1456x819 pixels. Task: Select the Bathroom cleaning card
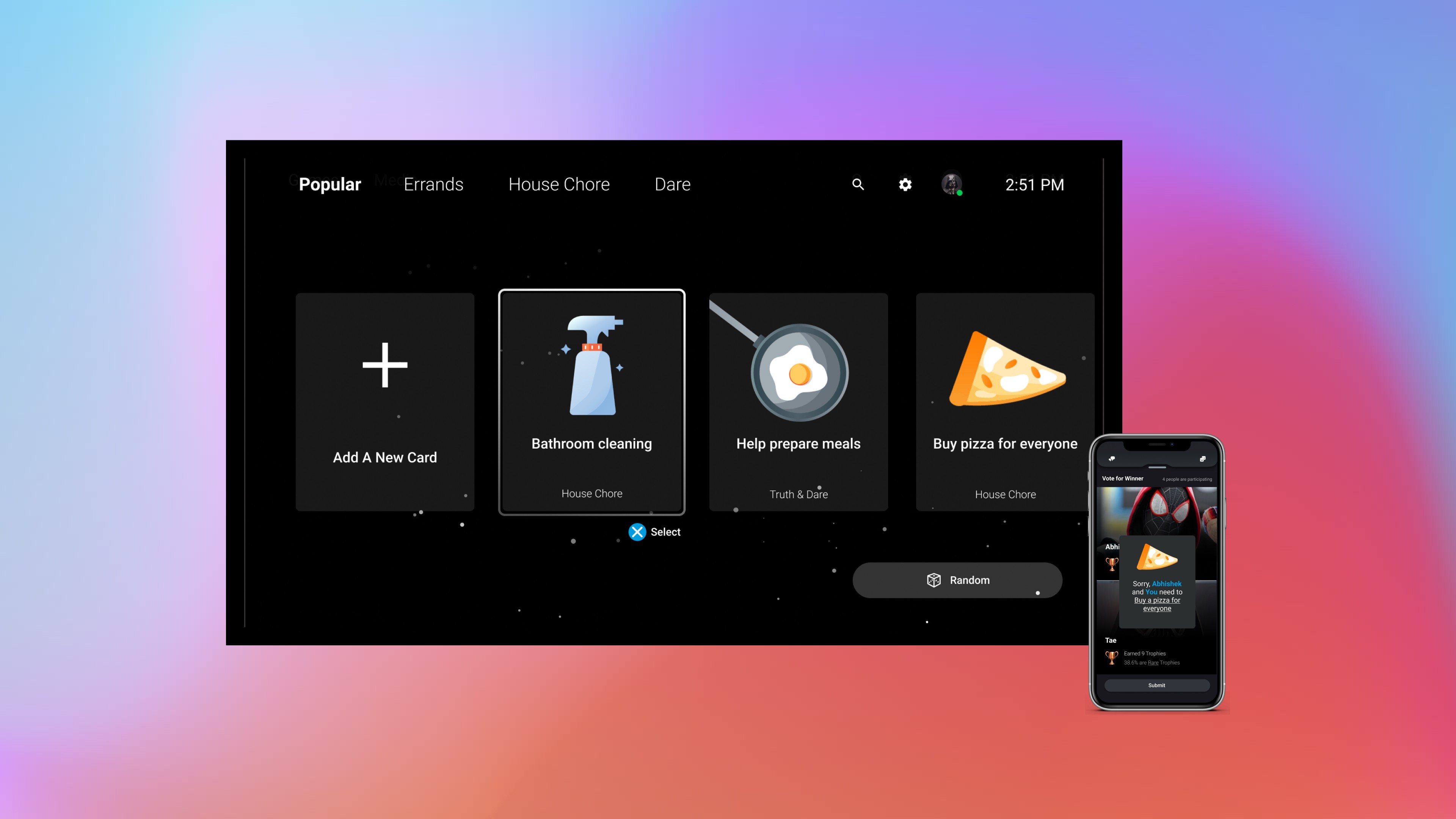coord(591,401)
